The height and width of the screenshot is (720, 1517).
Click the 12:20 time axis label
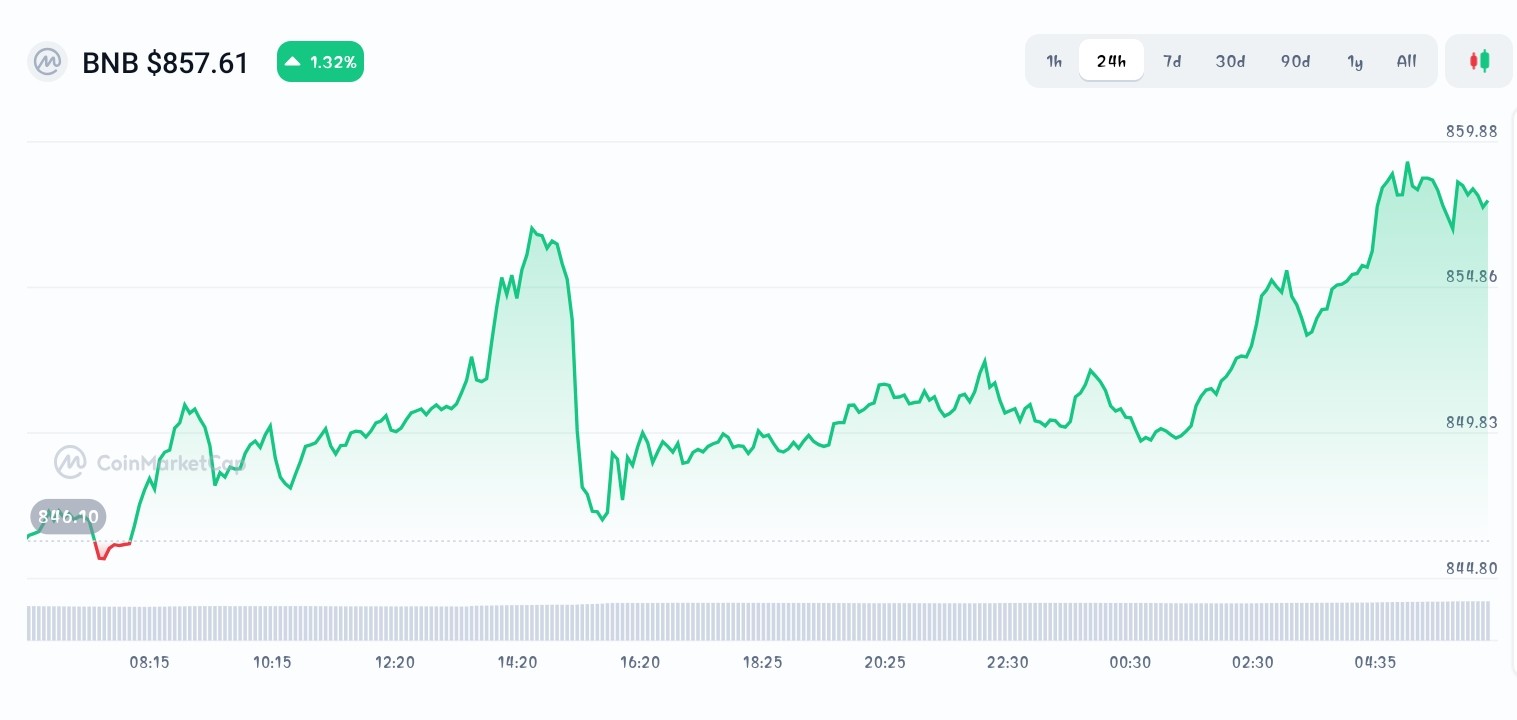[395, 662]
